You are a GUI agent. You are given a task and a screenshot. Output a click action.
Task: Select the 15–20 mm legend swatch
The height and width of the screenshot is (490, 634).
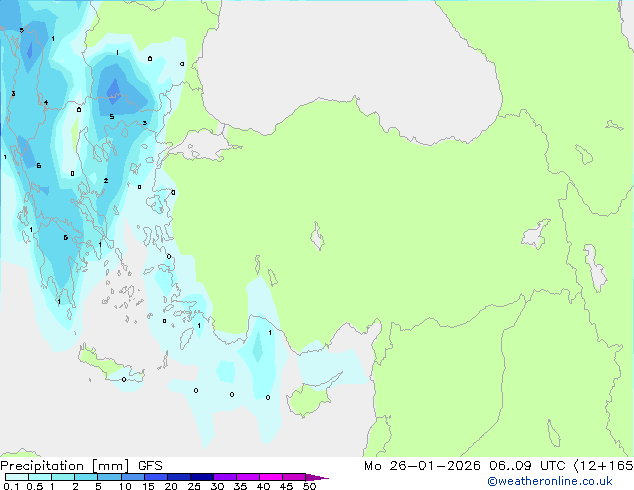point(156,477)
